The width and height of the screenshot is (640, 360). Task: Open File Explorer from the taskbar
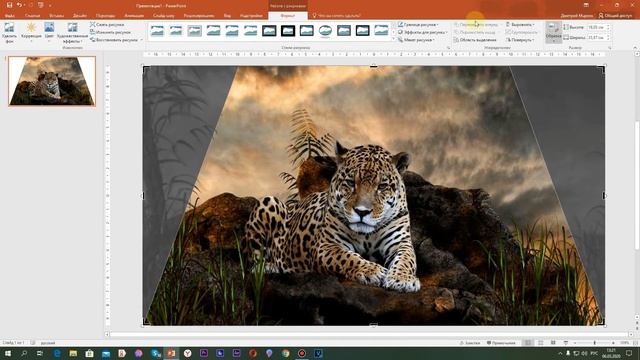point(73,353)
